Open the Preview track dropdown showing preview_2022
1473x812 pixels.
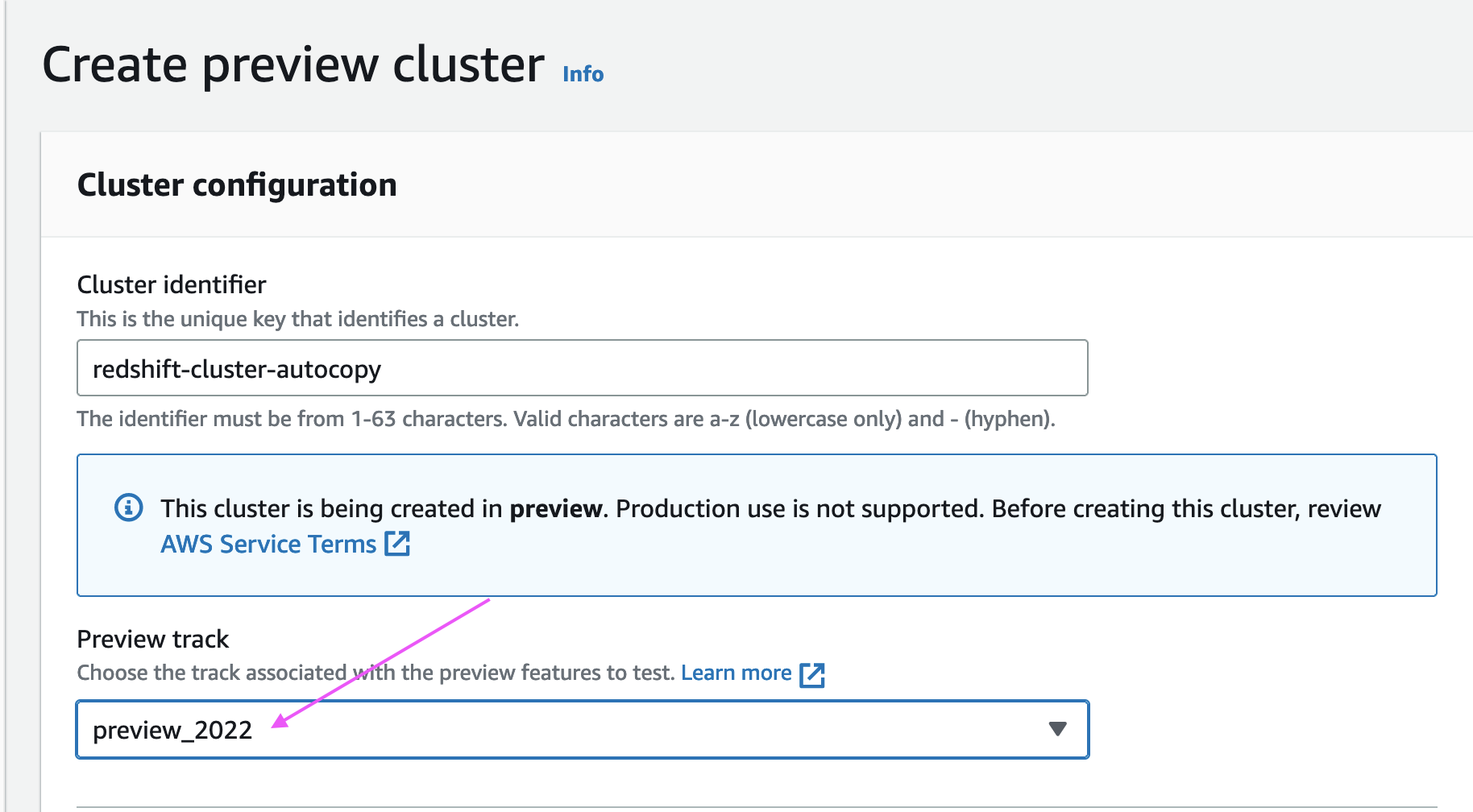tap(564, 730)
